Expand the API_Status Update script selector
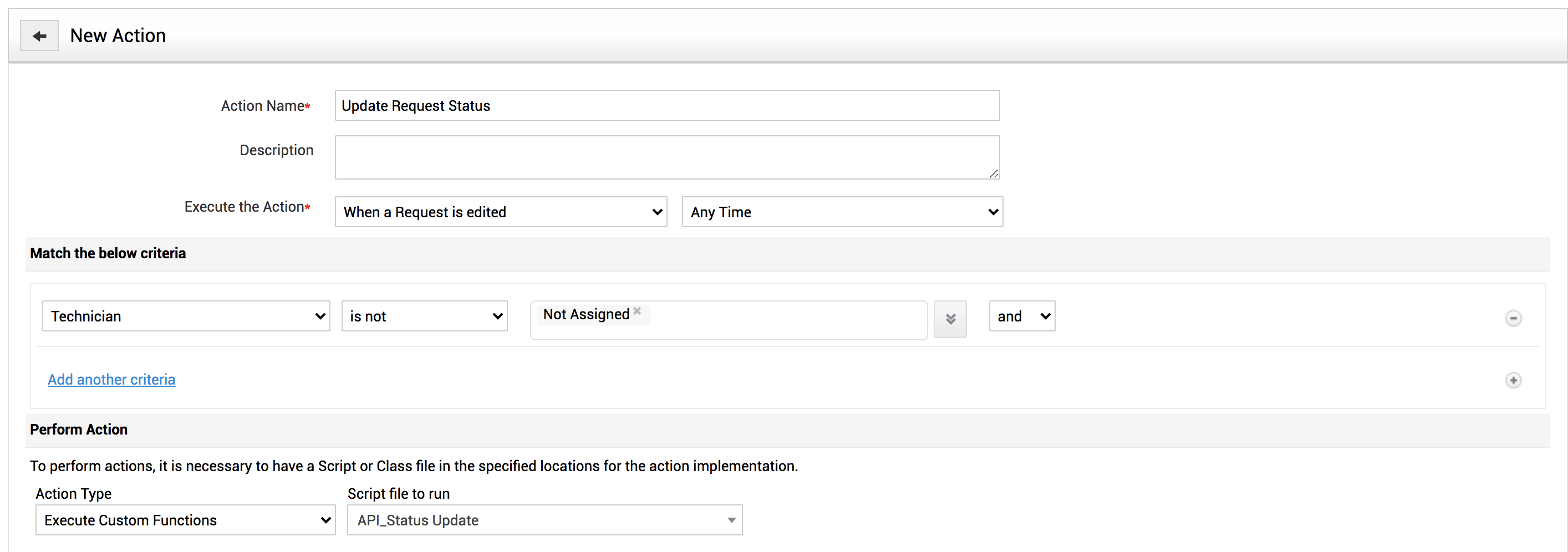1568x552 pixels. [x=544, y=520]
